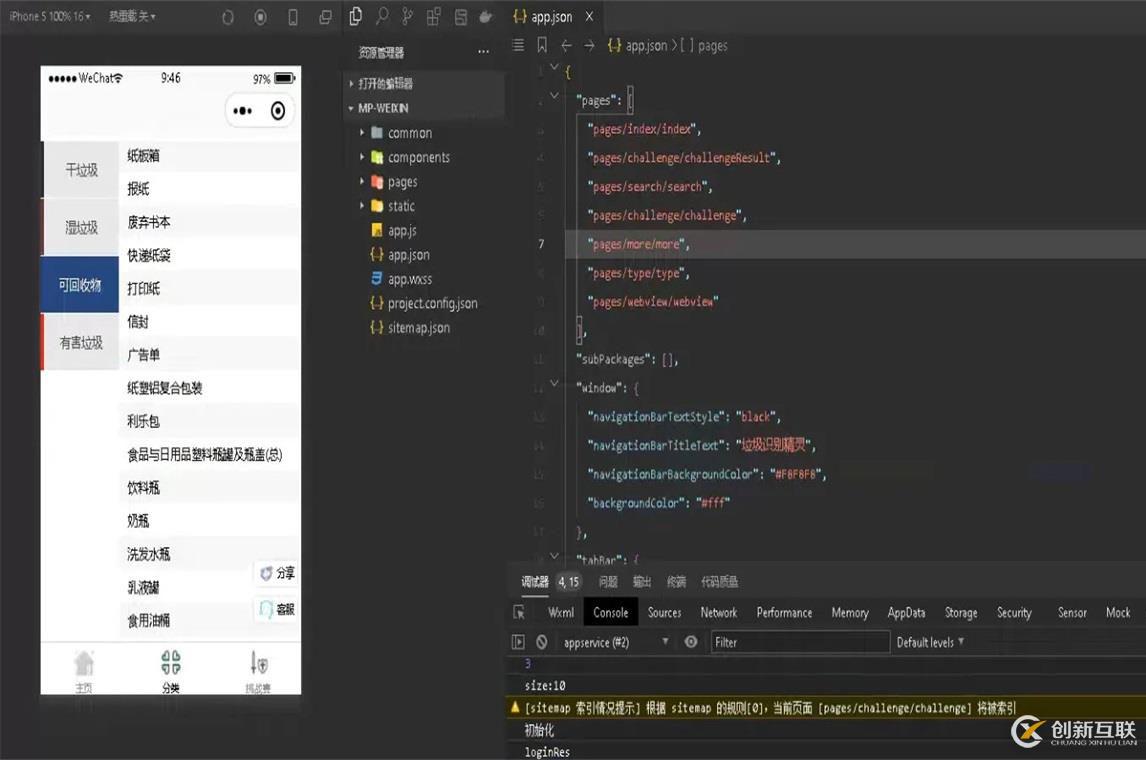Click the element inspector arrow icon
This screenshot has height=760, width=1146.
[519, 612]
